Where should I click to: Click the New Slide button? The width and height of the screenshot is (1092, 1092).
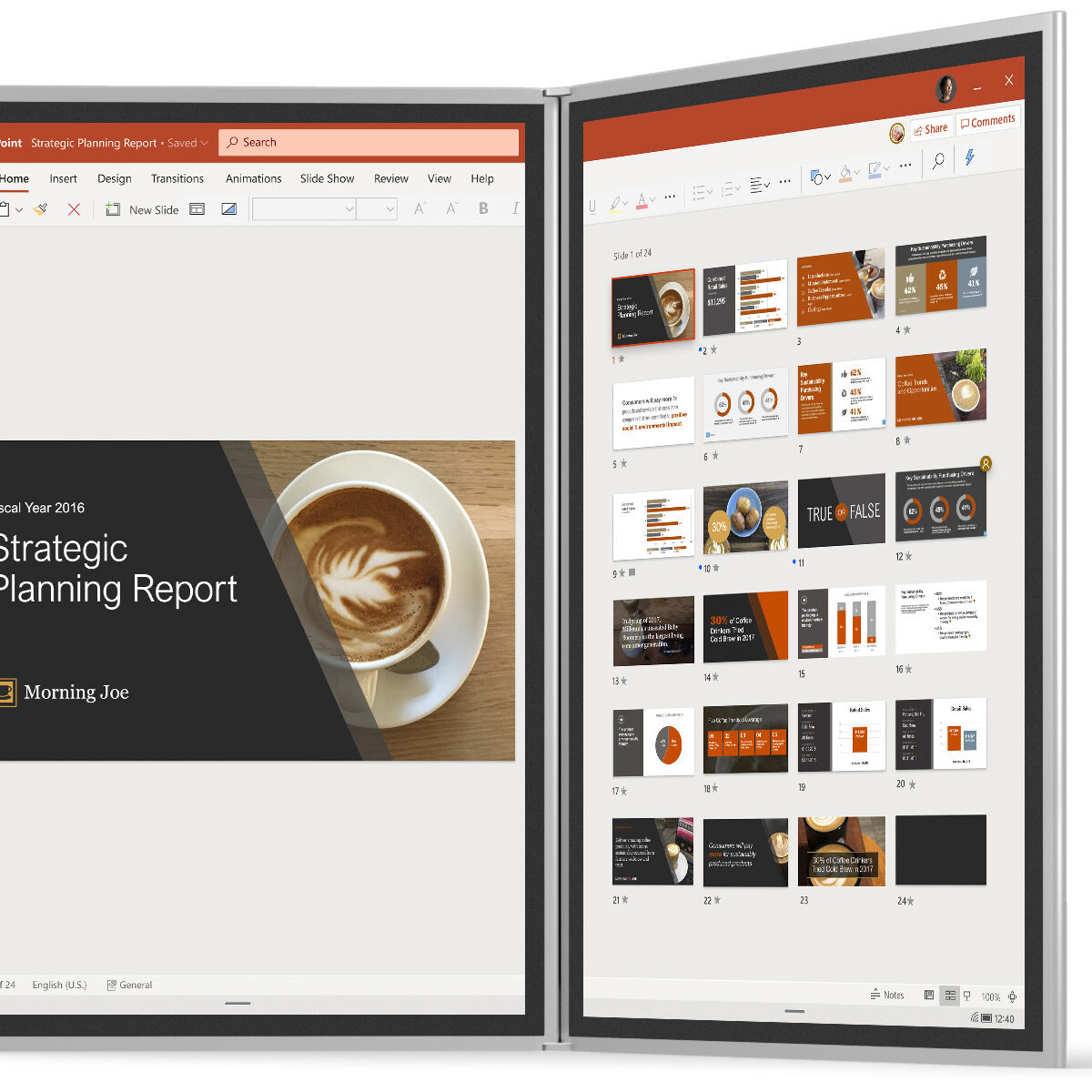click(x=142, y=209)
